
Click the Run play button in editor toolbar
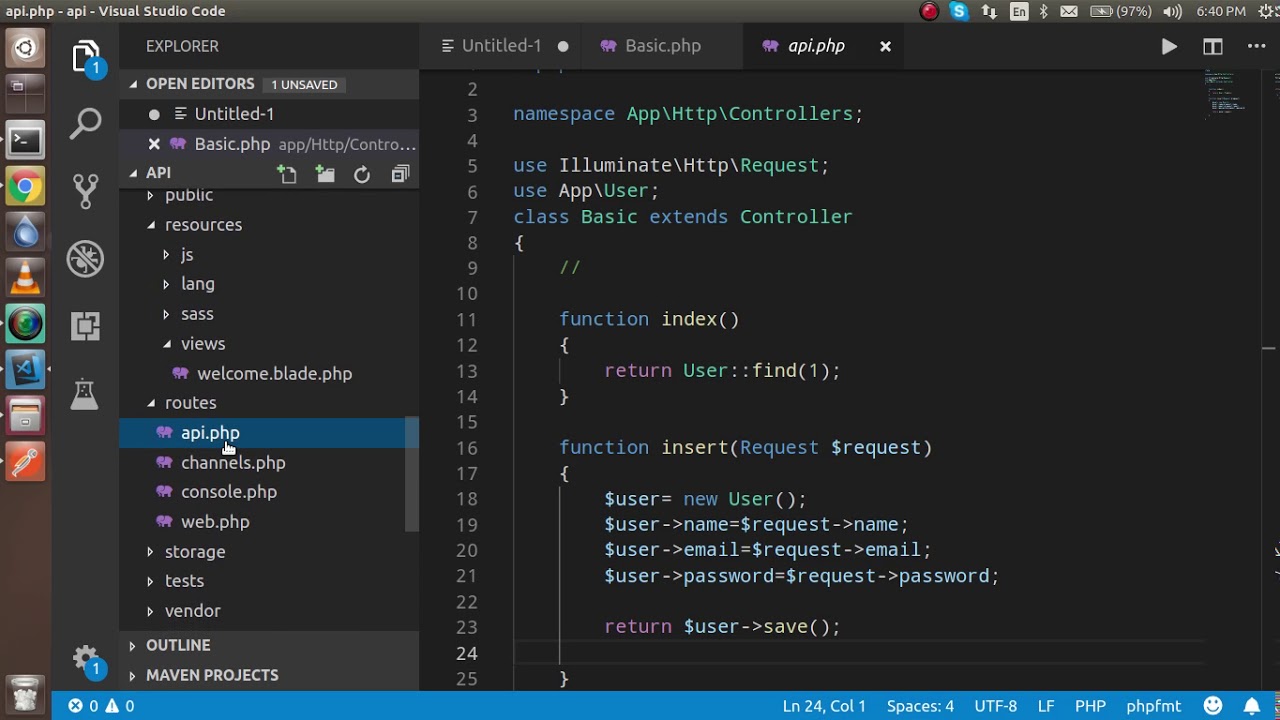pyautogui.click(x=1169, y=46)
